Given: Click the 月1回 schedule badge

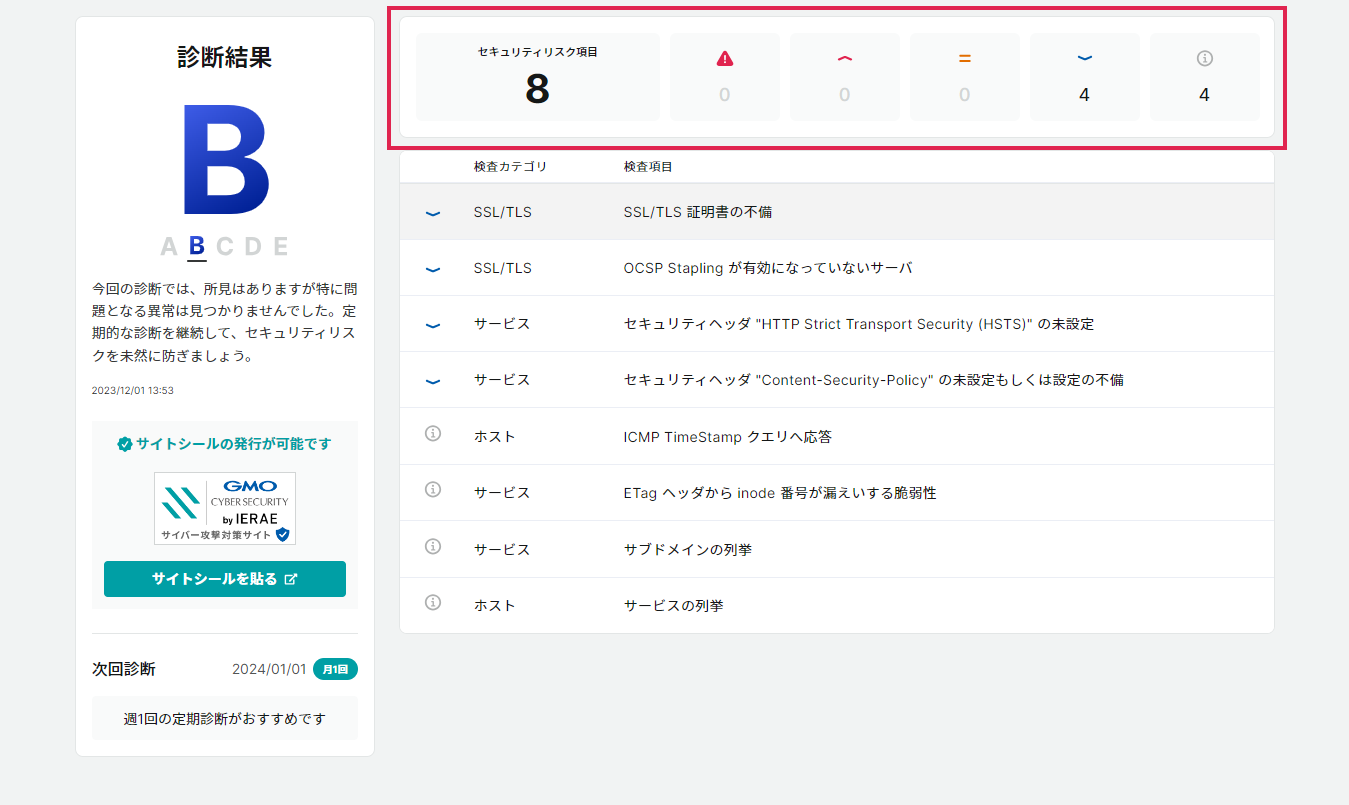Looking at the screenshot, I should point(335,669).
